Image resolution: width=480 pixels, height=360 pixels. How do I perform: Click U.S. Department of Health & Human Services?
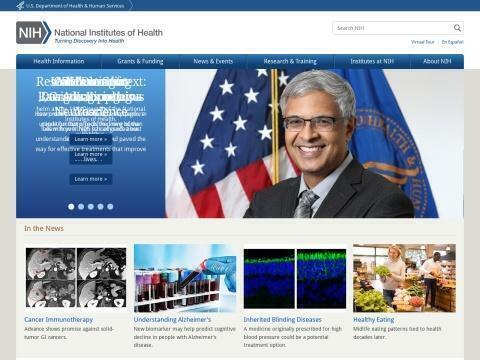pos(75,6)
